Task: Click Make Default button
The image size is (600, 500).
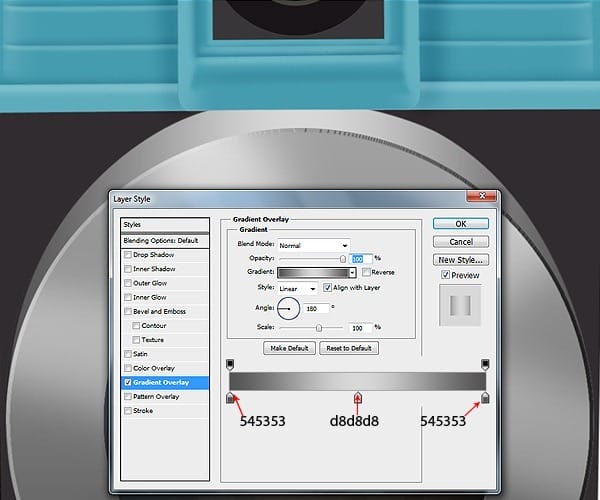Action: coord(289,348)
